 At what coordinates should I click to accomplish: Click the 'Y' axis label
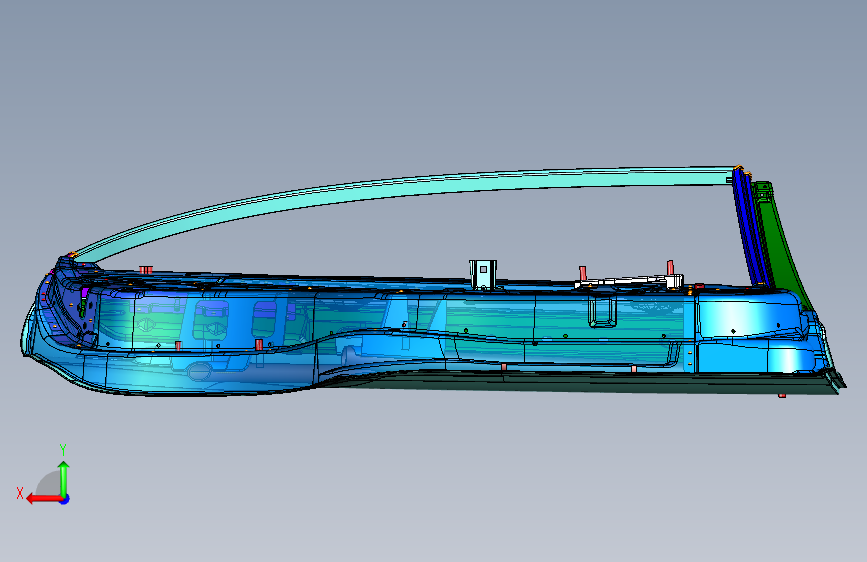point(63,449)
